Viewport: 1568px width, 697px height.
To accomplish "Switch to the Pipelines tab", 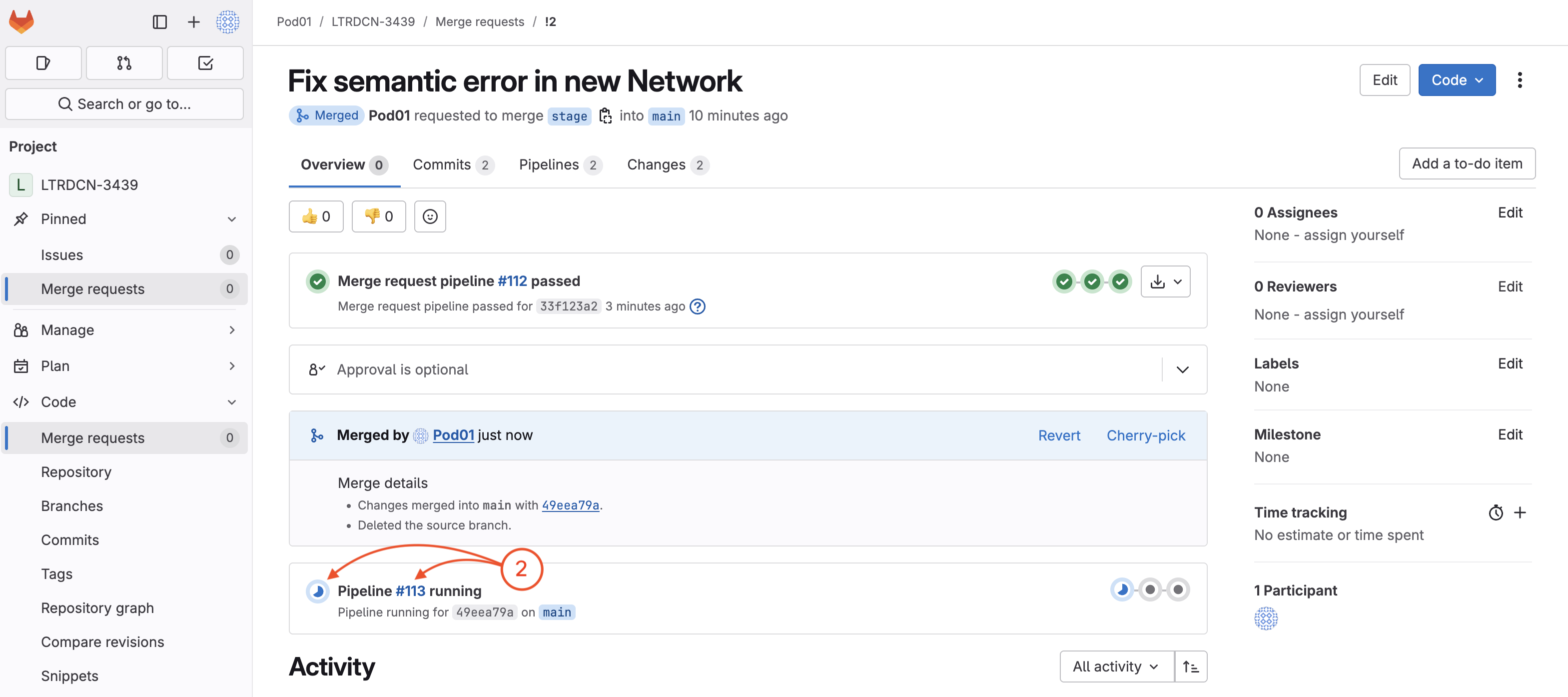I will click(x=560, y=165).
